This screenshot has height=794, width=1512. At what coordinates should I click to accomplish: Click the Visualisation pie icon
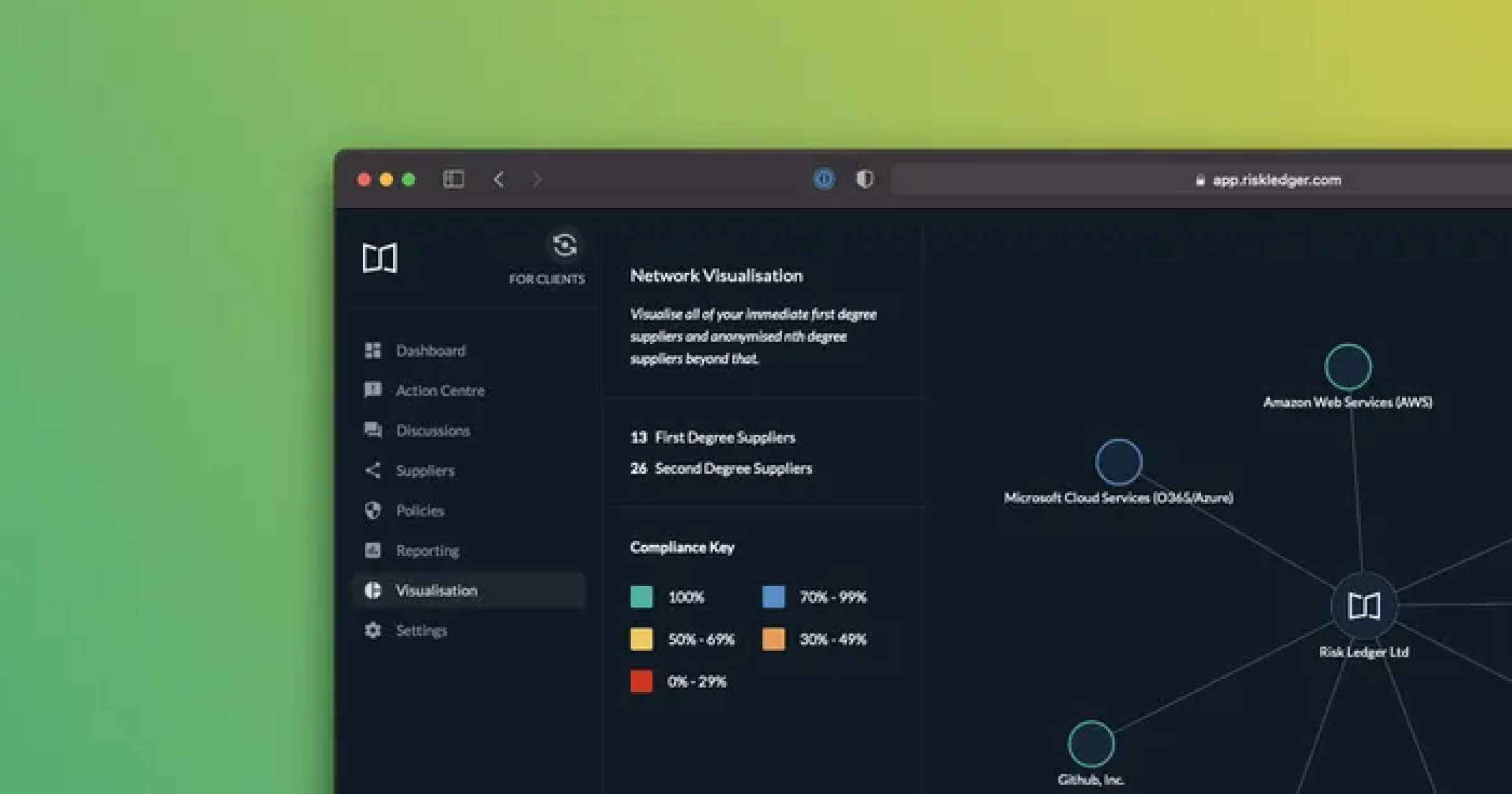point(373,590)
